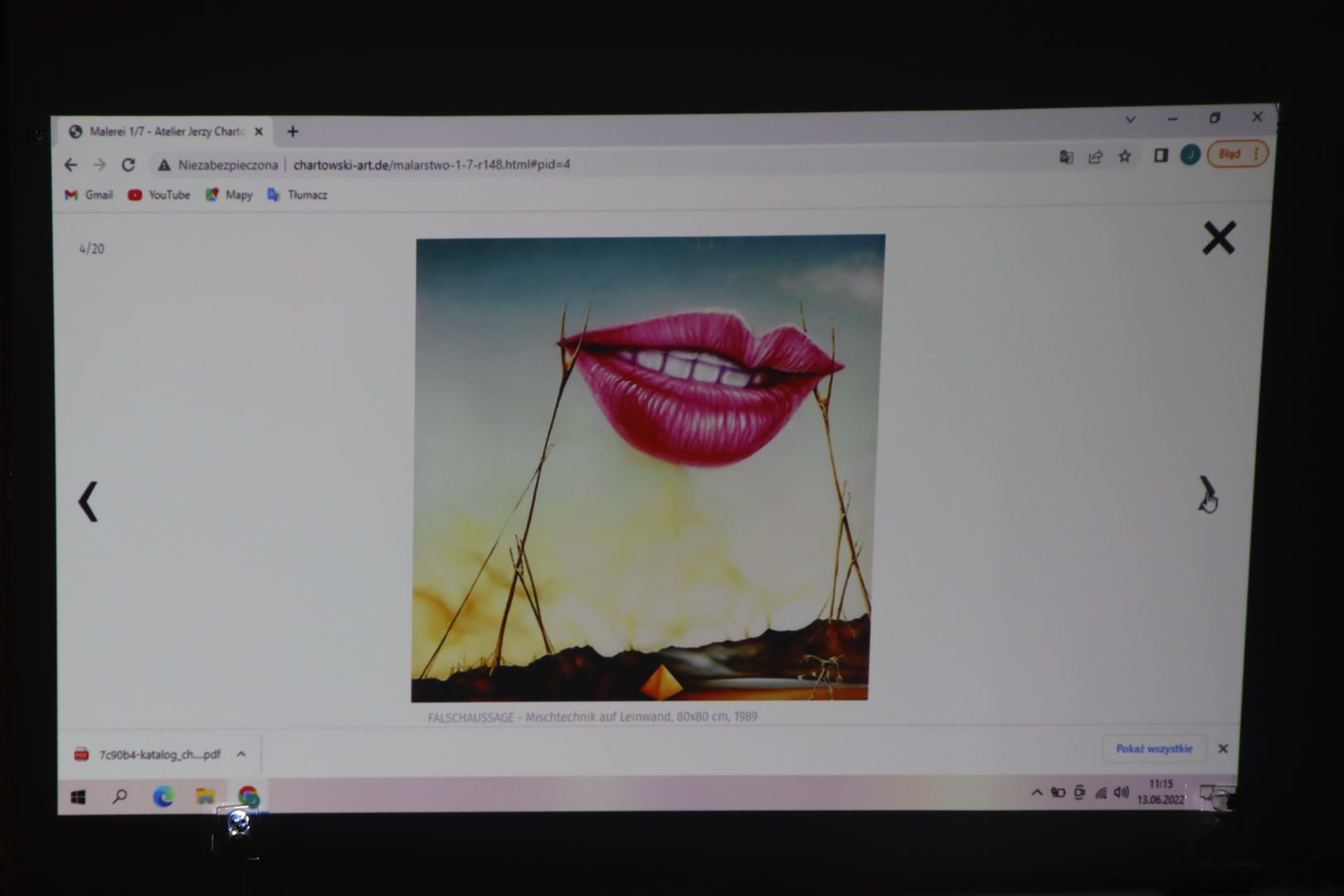Open the taskbar search icon
1344x896 pixels.
(x=120, y=796)
